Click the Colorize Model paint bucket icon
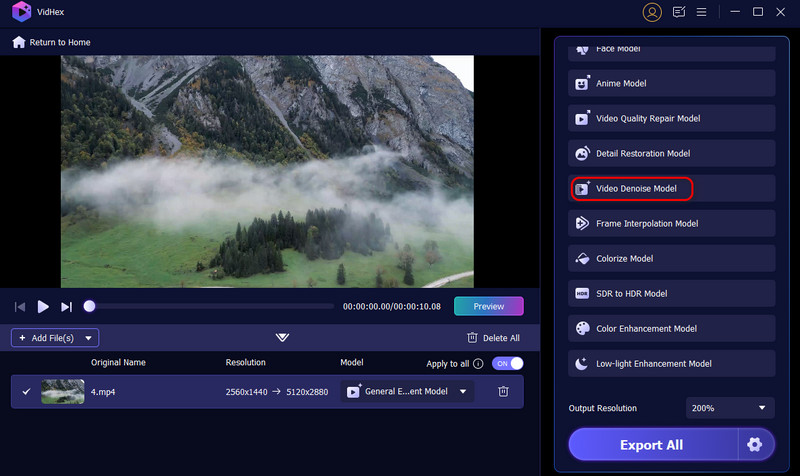The width and height of the screenshot is (800, 476). [x=582, y=258]
